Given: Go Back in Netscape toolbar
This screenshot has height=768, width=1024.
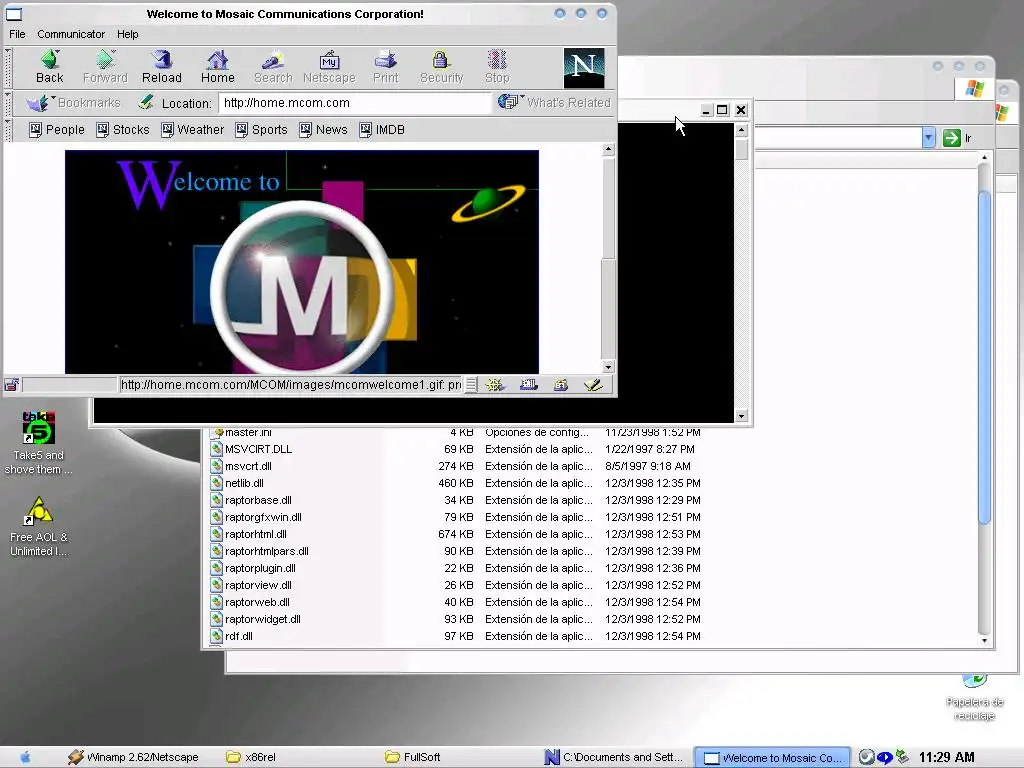Looking at the screenshot, I should (x=50, y=67).
